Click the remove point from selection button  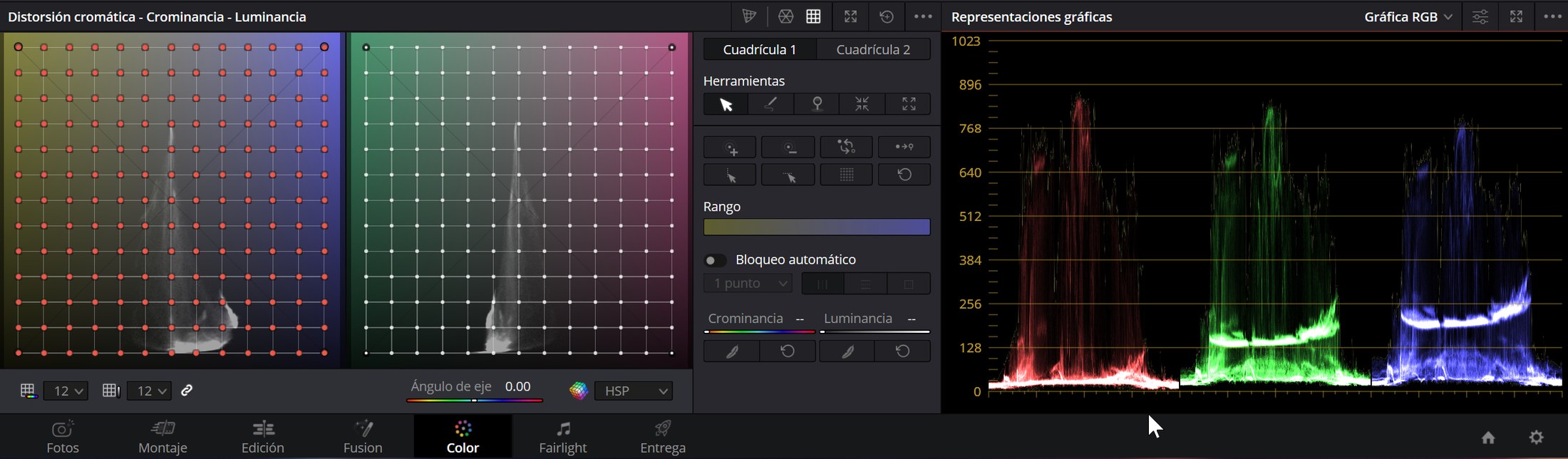[x=788, y=148]
